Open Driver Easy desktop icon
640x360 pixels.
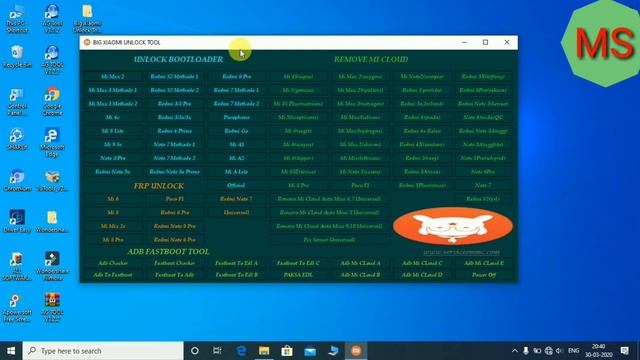(x=17, y=221)
